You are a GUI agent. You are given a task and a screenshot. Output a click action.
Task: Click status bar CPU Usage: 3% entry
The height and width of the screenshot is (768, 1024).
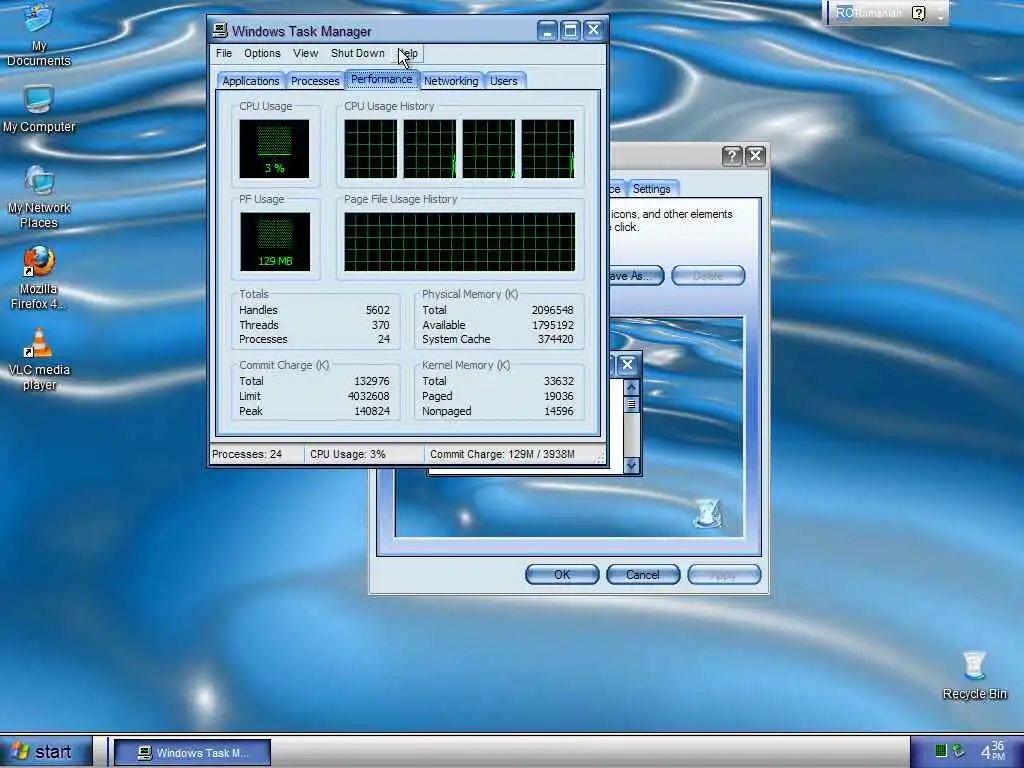click(x=364, y=454)
